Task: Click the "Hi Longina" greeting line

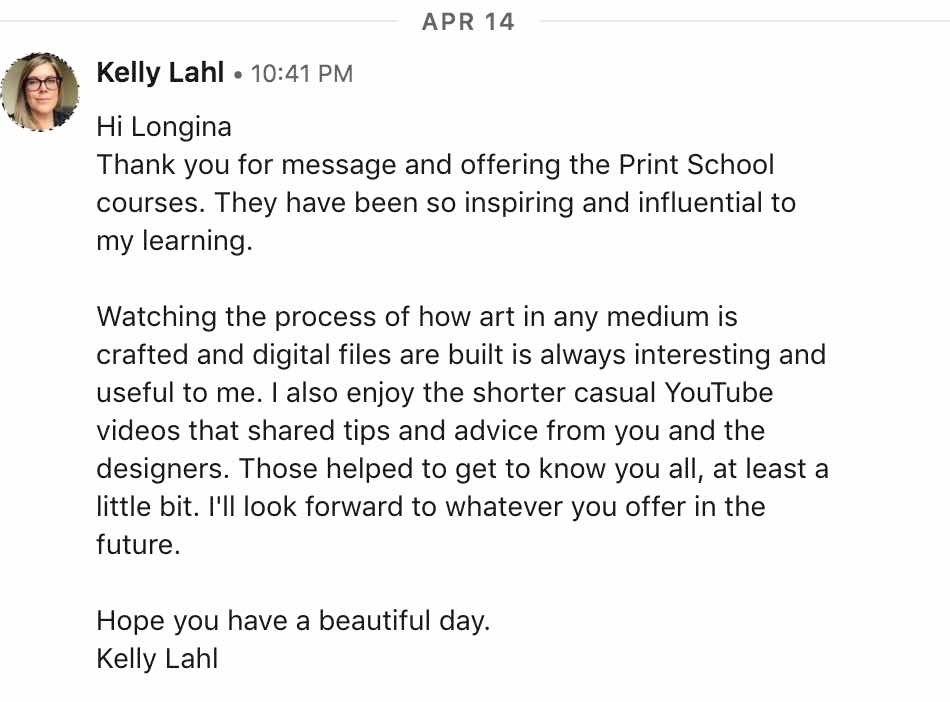Action: (164, 127)
